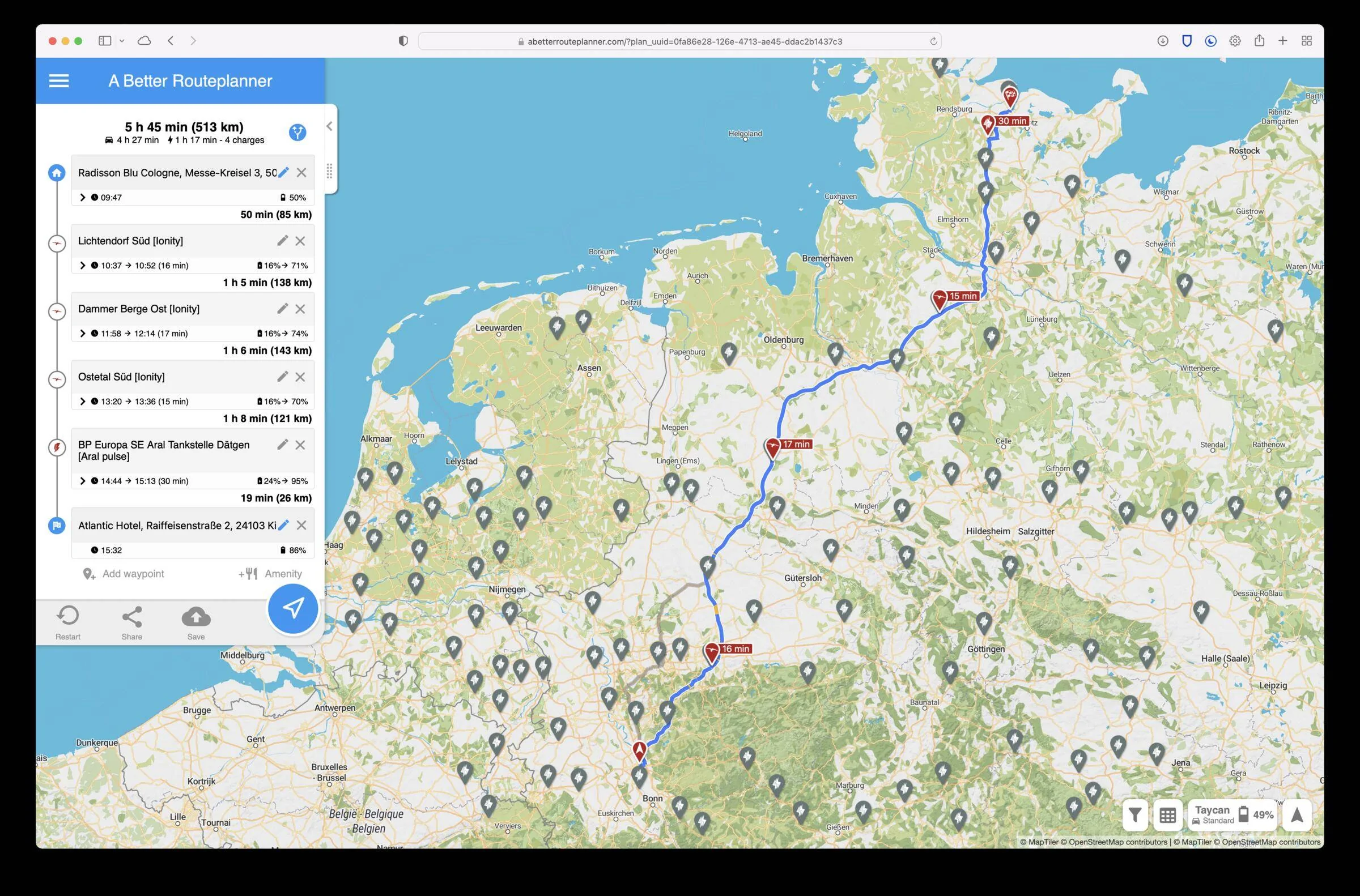The width and height of the screenshot is (1360, 896).
Task: Grab the panel drag handle dots
Action: point(329,171)
